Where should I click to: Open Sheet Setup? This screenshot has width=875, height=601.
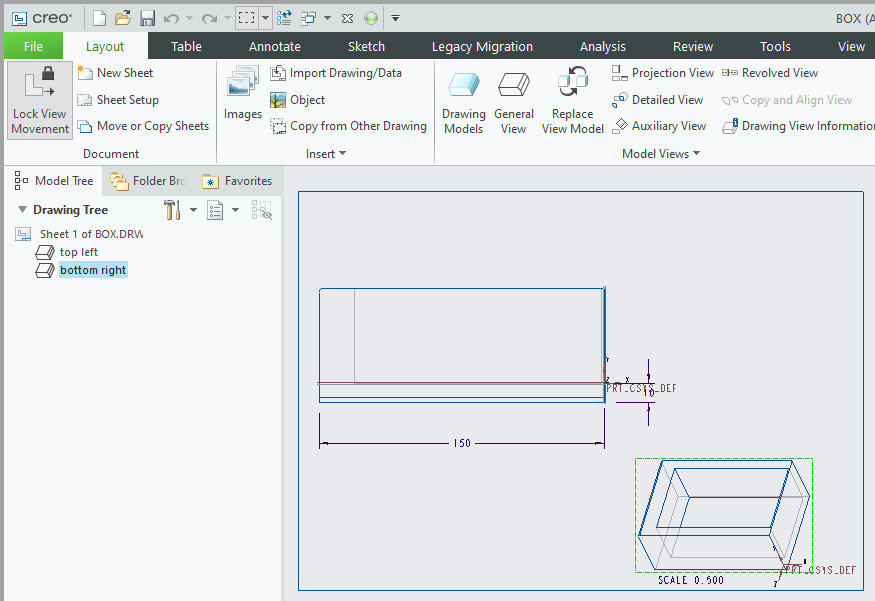(x=127, y=100)
